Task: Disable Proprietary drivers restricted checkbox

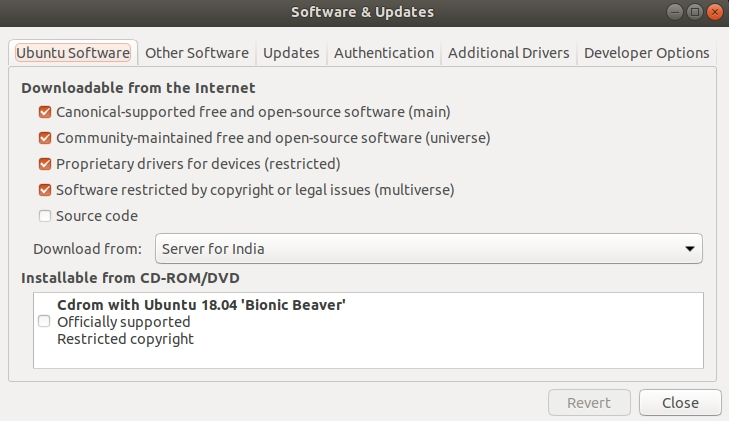Action: (x=45, y=164)
